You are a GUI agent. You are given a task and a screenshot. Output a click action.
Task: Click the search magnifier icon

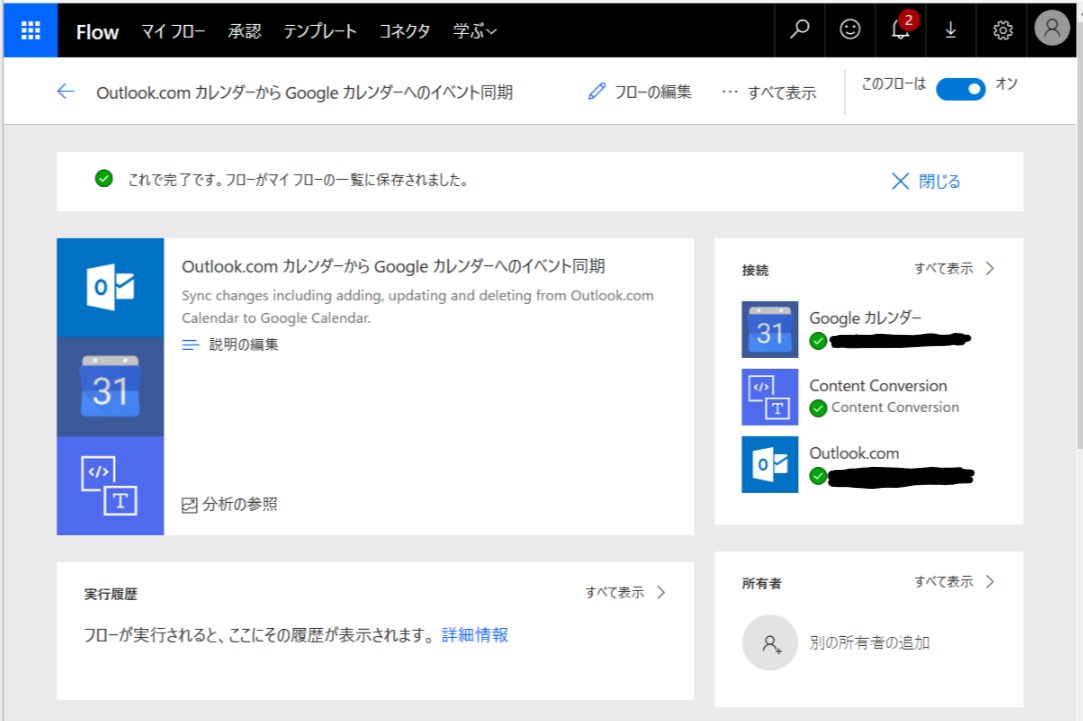[800, 30]
